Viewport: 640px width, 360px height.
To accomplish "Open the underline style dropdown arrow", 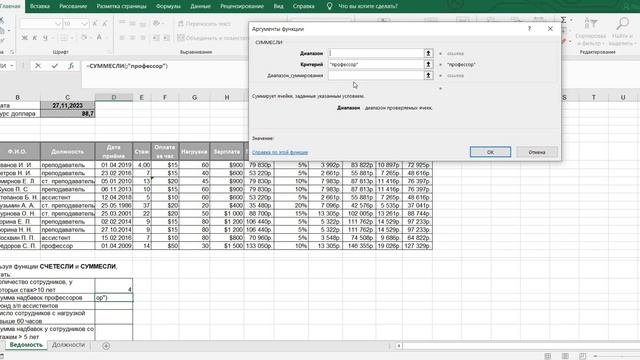I will click(52, 38).
